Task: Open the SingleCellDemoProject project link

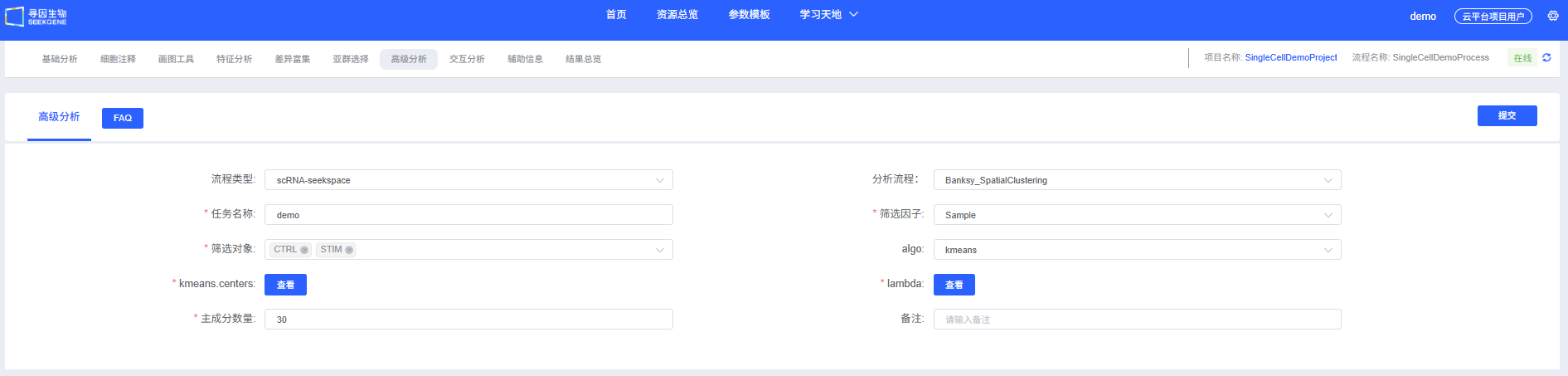Action: click(1290, 58)
